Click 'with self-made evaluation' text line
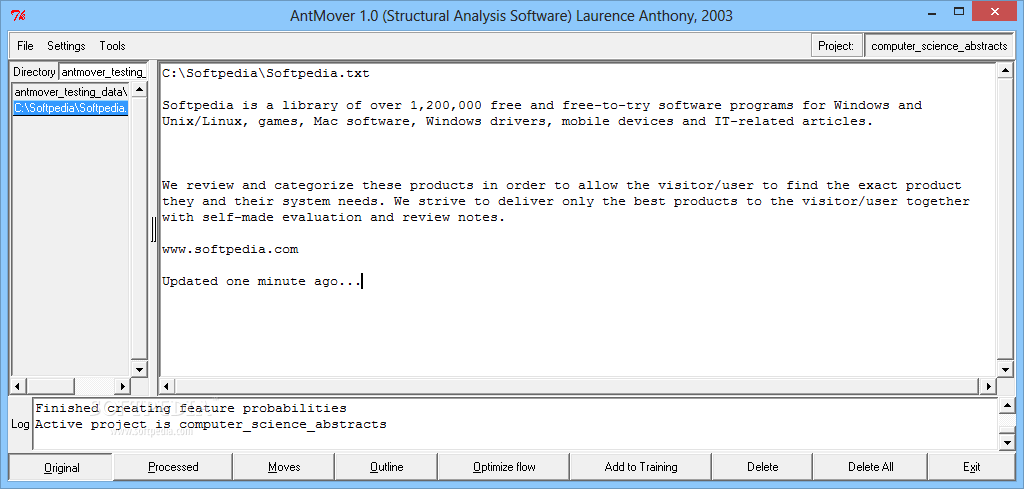This screenshot has height=489, width=1024. [334, 217]
